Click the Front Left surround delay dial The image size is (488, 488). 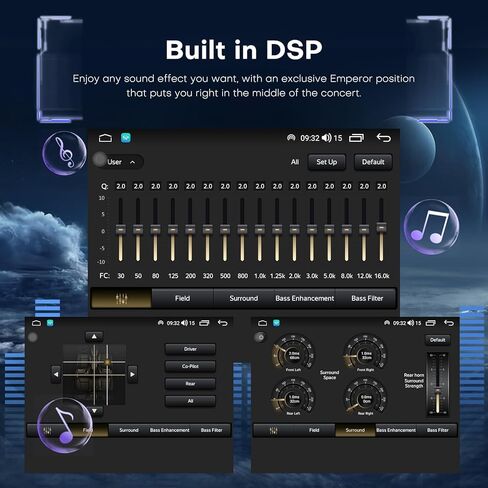(293, 353)
